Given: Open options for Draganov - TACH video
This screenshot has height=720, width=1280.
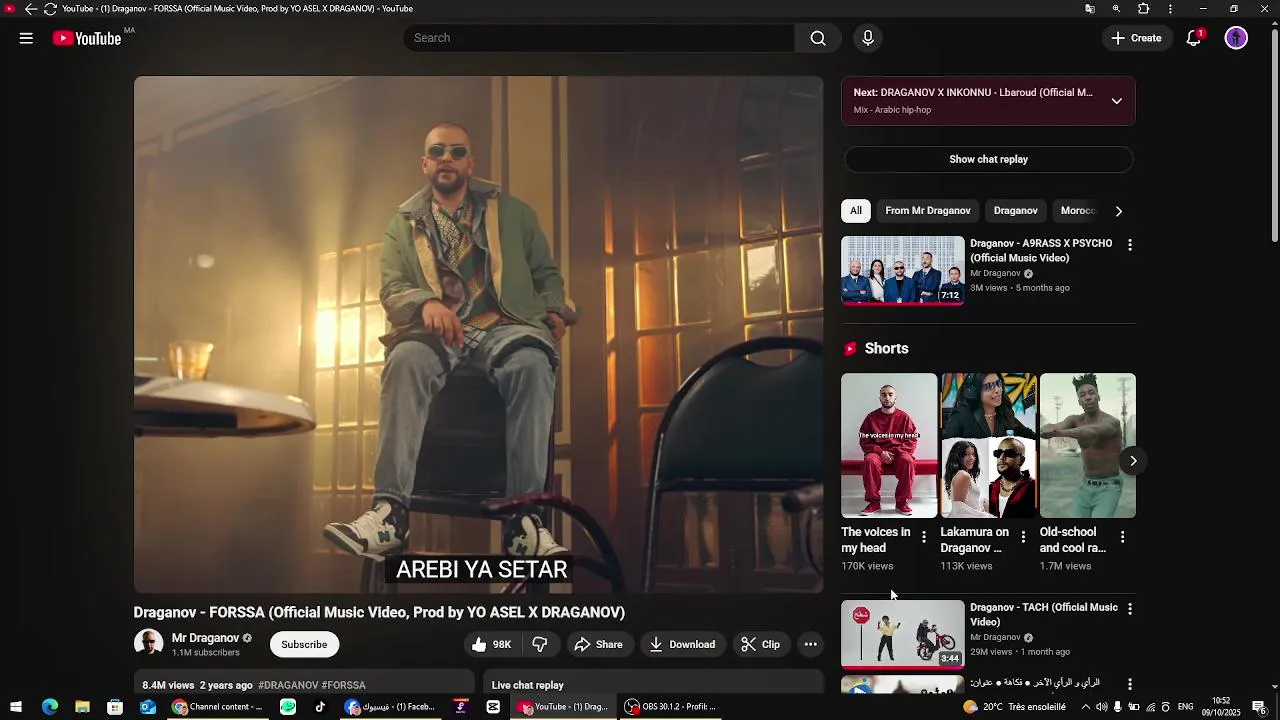Looking at the screenshot, I should click(x=1130, y=609).
